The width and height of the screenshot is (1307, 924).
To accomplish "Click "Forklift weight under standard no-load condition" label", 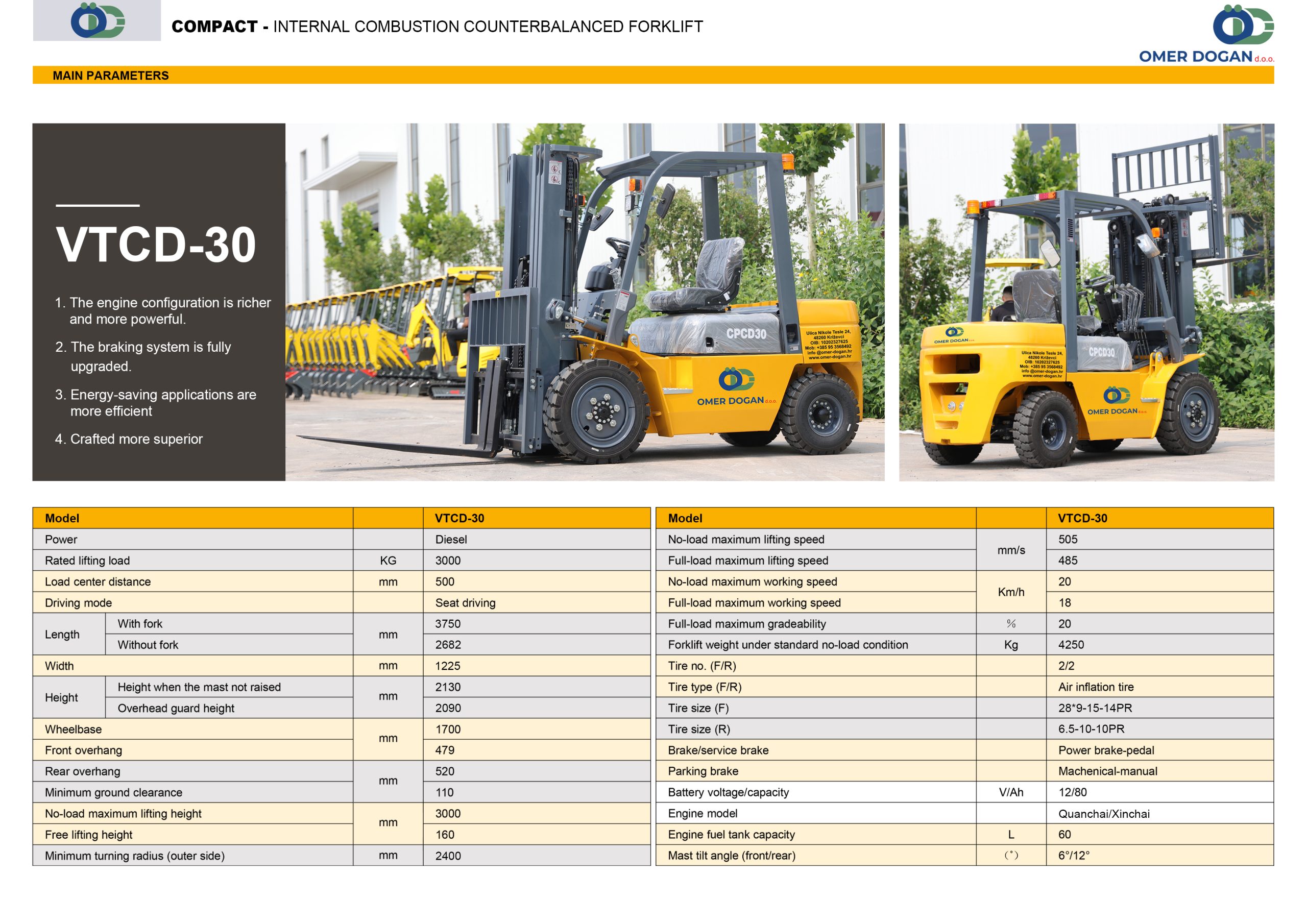I will pyautogui.click(x=788, y=644).
